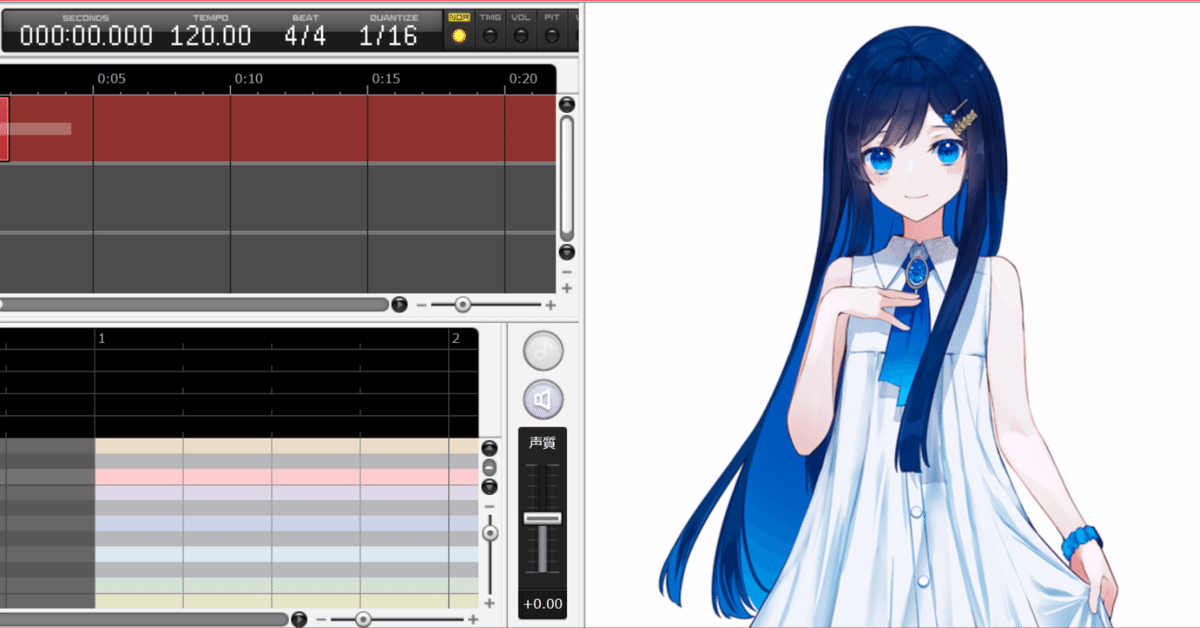1200x628 pixels.
Task: Click the timeline horizontal zoom-out minus icon
Action: [421, 305]
